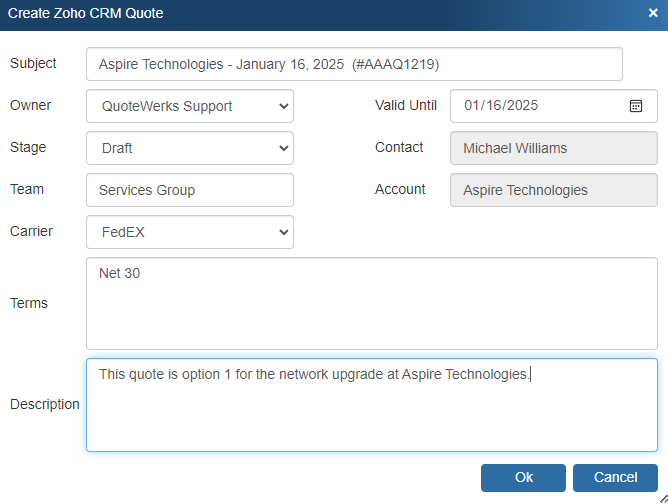The width and height of the screenshot is (668, 504).
Task: Select the Account field with Aspire Technologies
Action: click(x=554, y=190)
